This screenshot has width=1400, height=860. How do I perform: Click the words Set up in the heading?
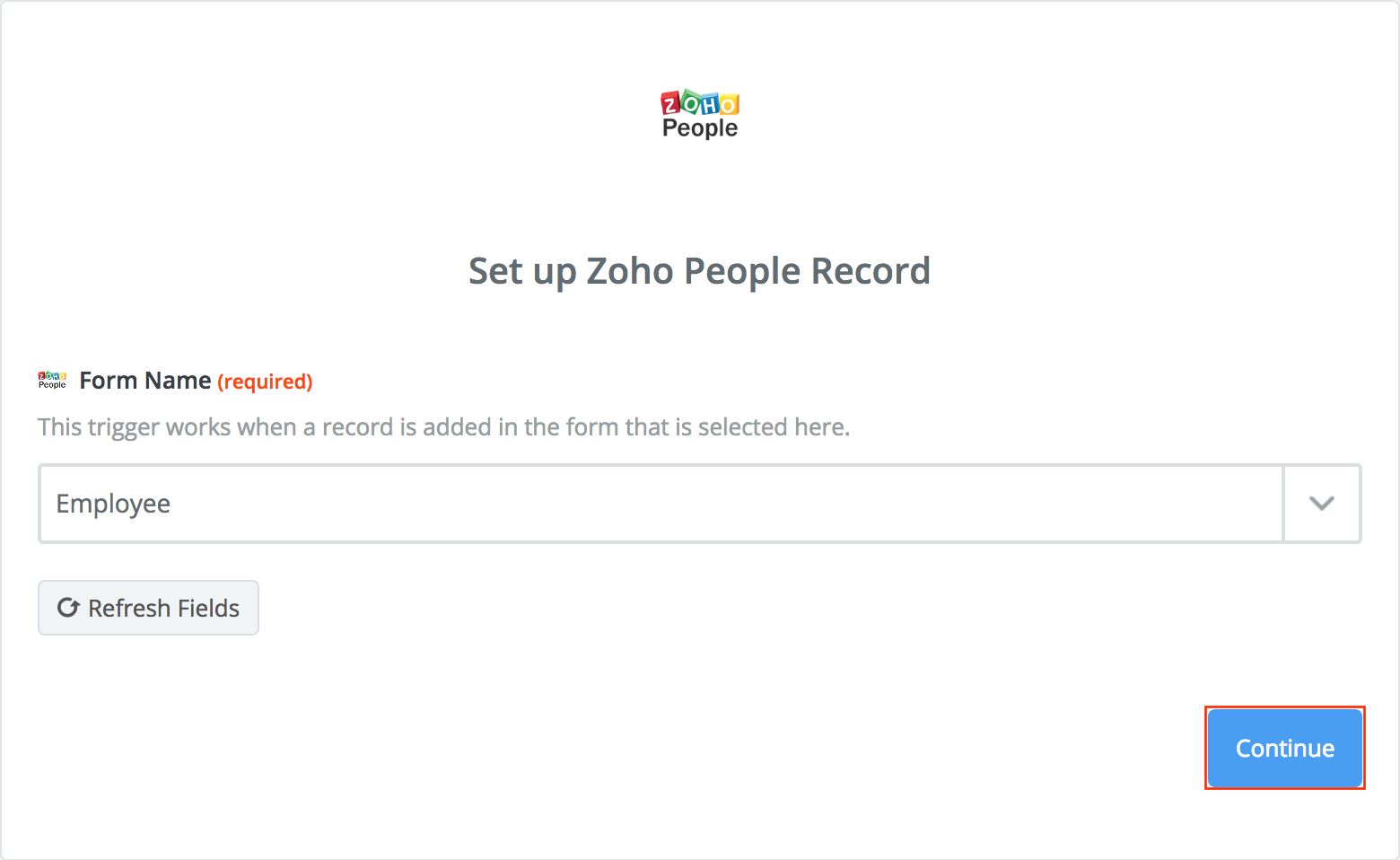tap(521, 271)
